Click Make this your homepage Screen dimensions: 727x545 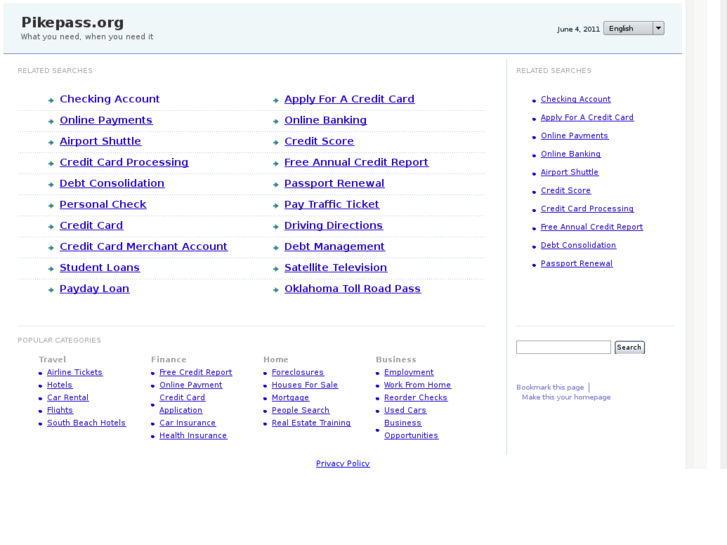tap(566, 398)
